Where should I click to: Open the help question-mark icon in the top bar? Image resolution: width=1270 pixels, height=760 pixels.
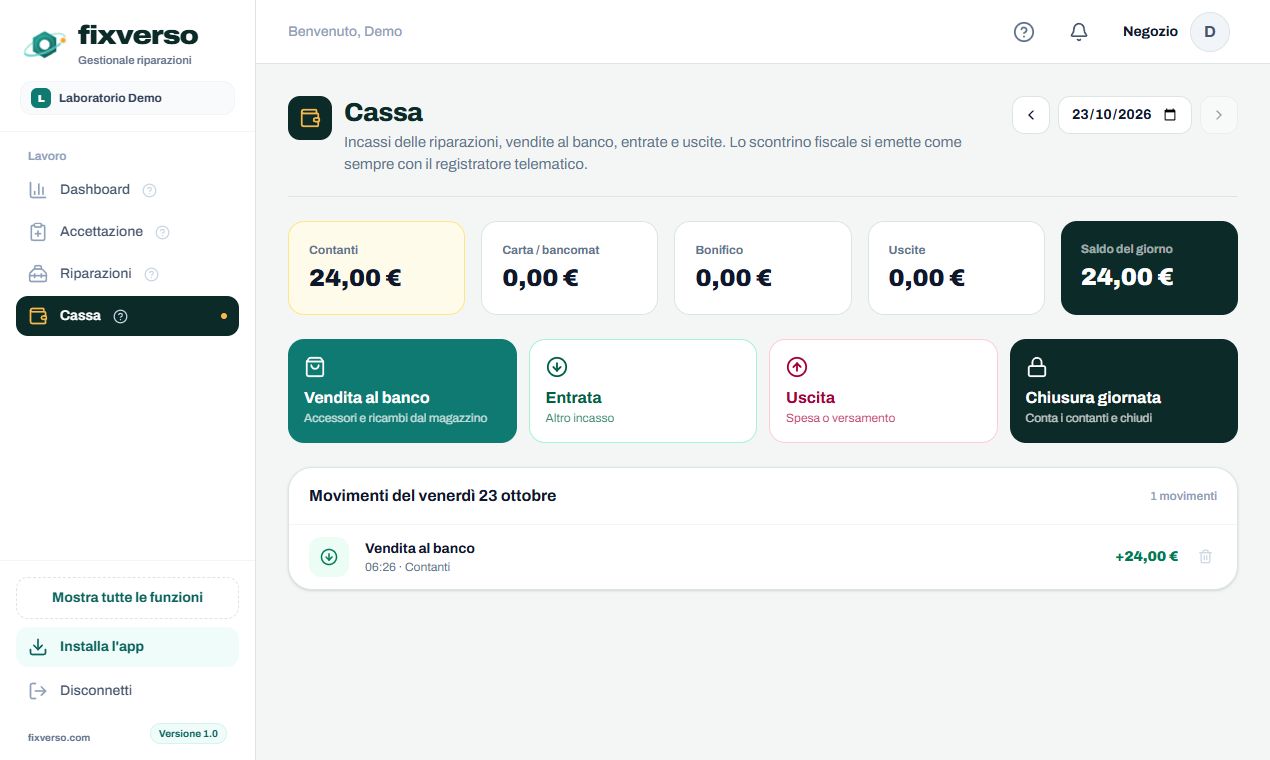click(1023, 32)
